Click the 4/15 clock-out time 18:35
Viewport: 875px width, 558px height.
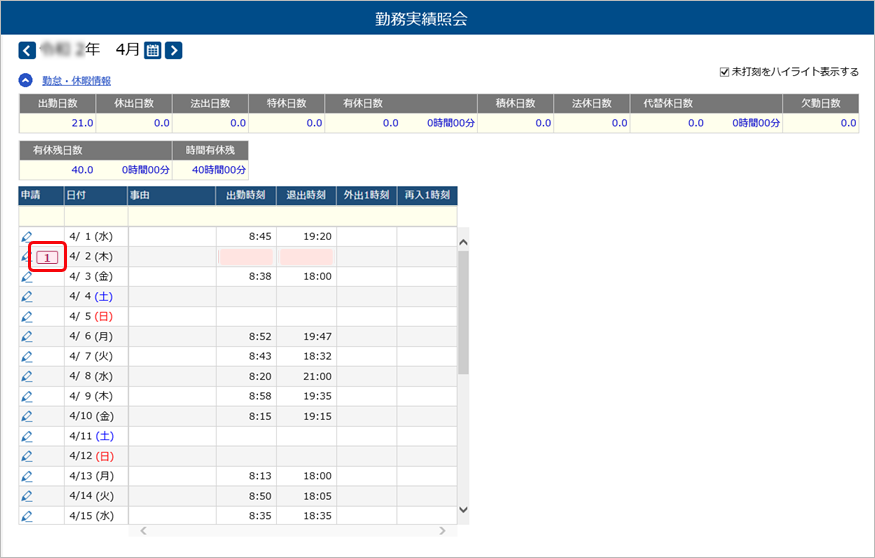pyautogui.click(x=318, y=516)
